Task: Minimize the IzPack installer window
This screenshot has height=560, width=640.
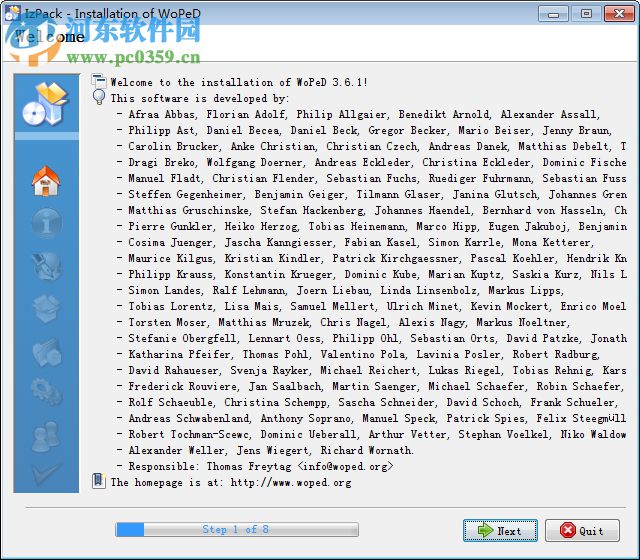Action: (553, 13)
